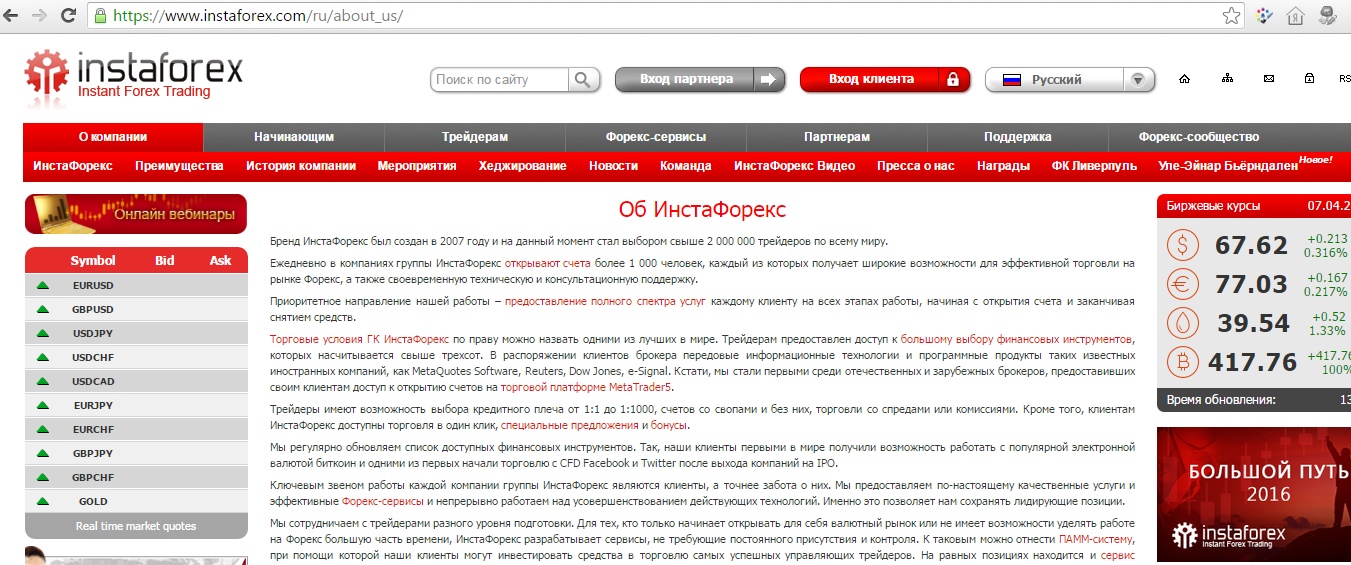Open the Партнерам tab

pos(837,137)
